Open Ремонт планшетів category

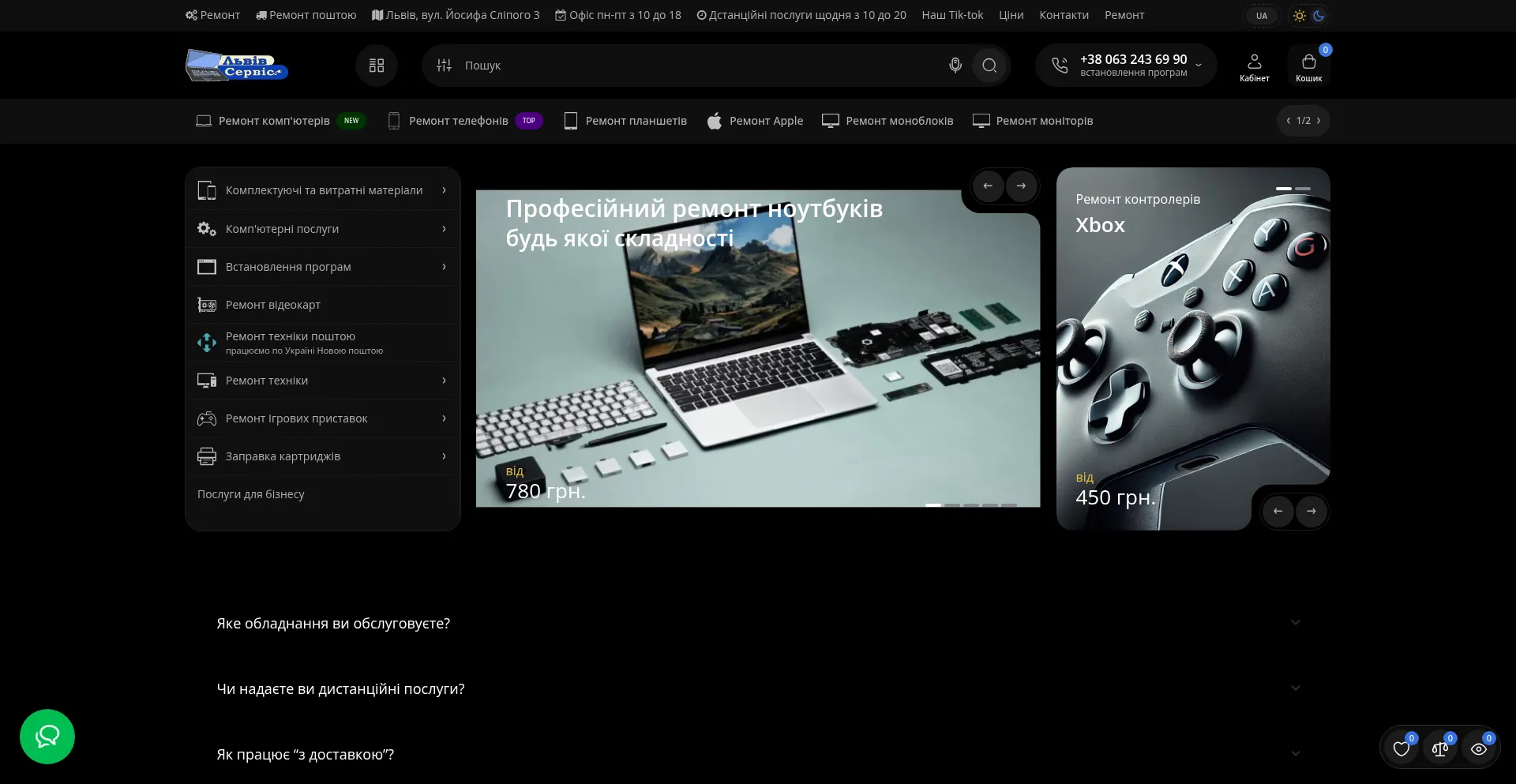(625, 121)
